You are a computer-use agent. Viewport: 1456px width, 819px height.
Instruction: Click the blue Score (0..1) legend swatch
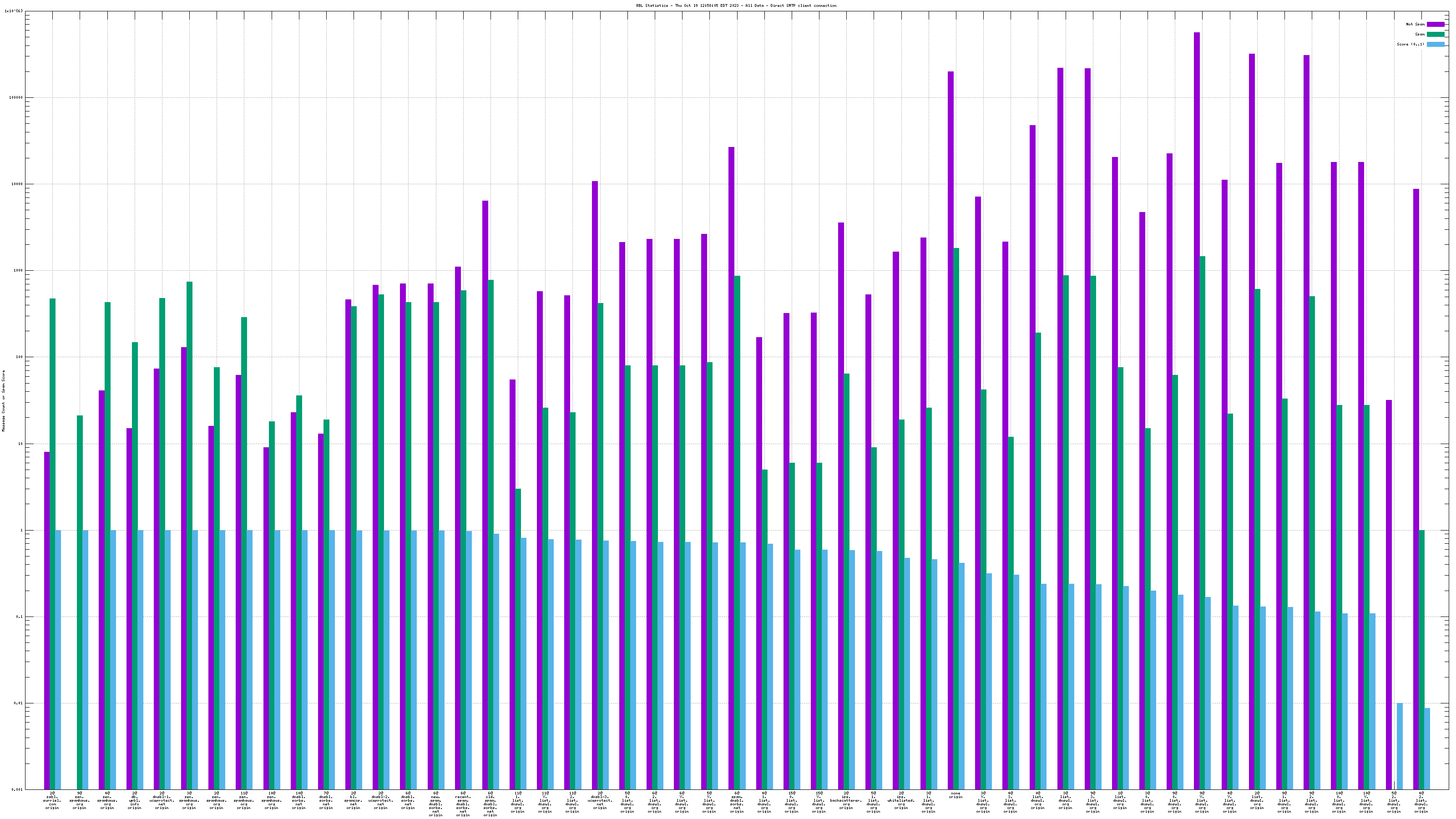[1435, 44]
